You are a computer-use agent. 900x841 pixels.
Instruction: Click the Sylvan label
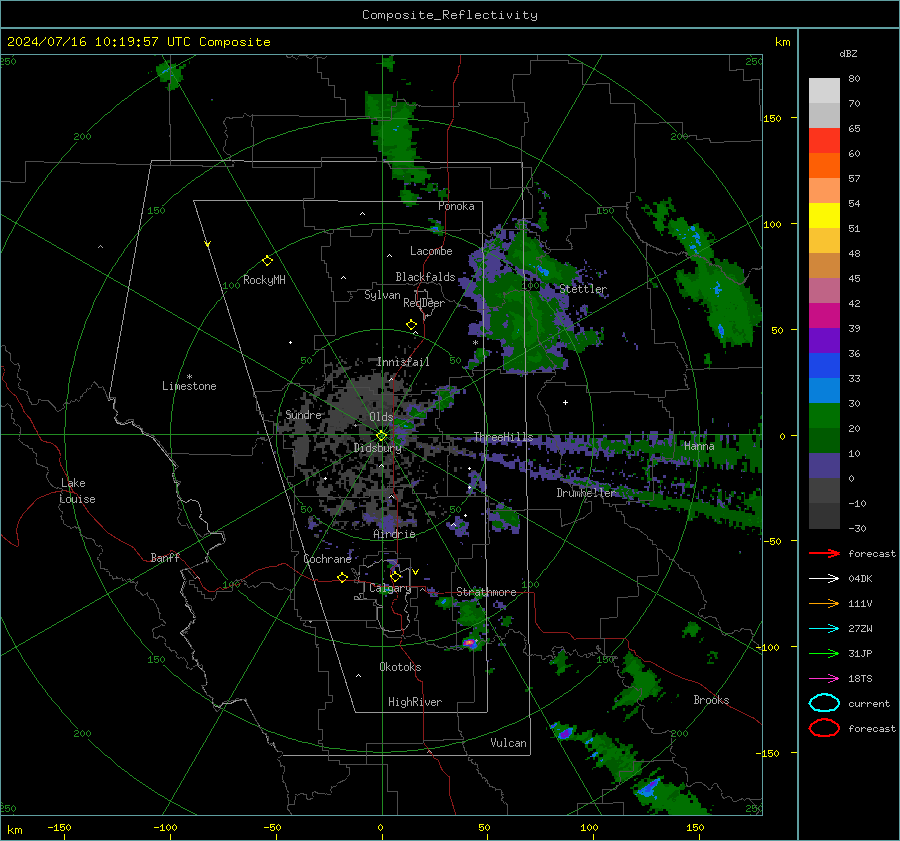pyautogui.click(x=382, y=295)
